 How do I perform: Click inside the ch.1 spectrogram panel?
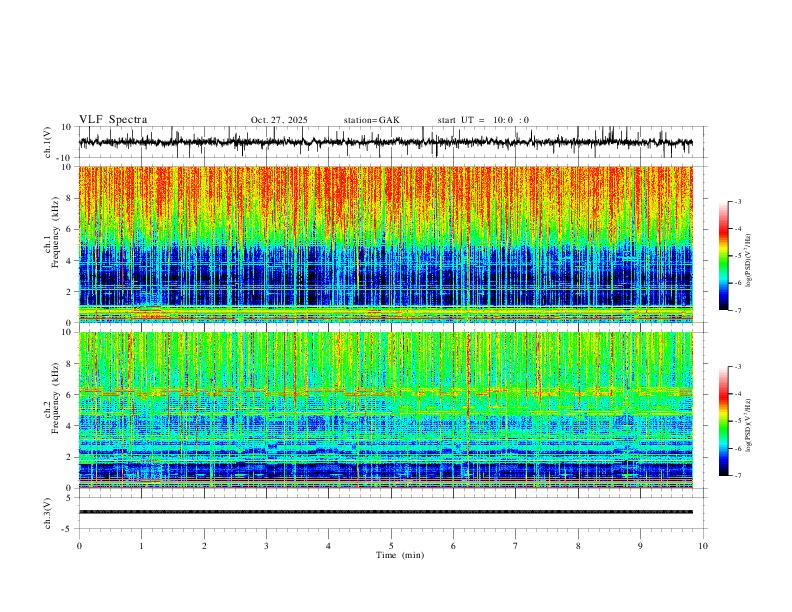point(385,244)
